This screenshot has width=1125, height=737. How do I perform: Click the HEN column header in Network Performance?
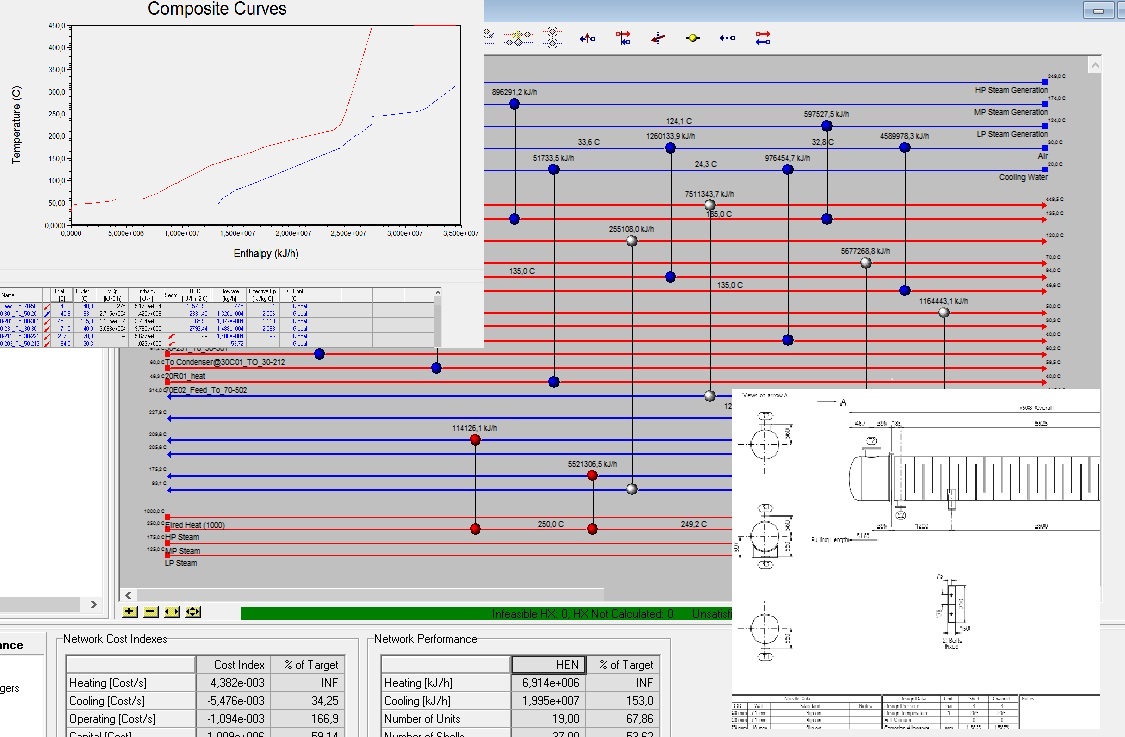pos(550,664)
